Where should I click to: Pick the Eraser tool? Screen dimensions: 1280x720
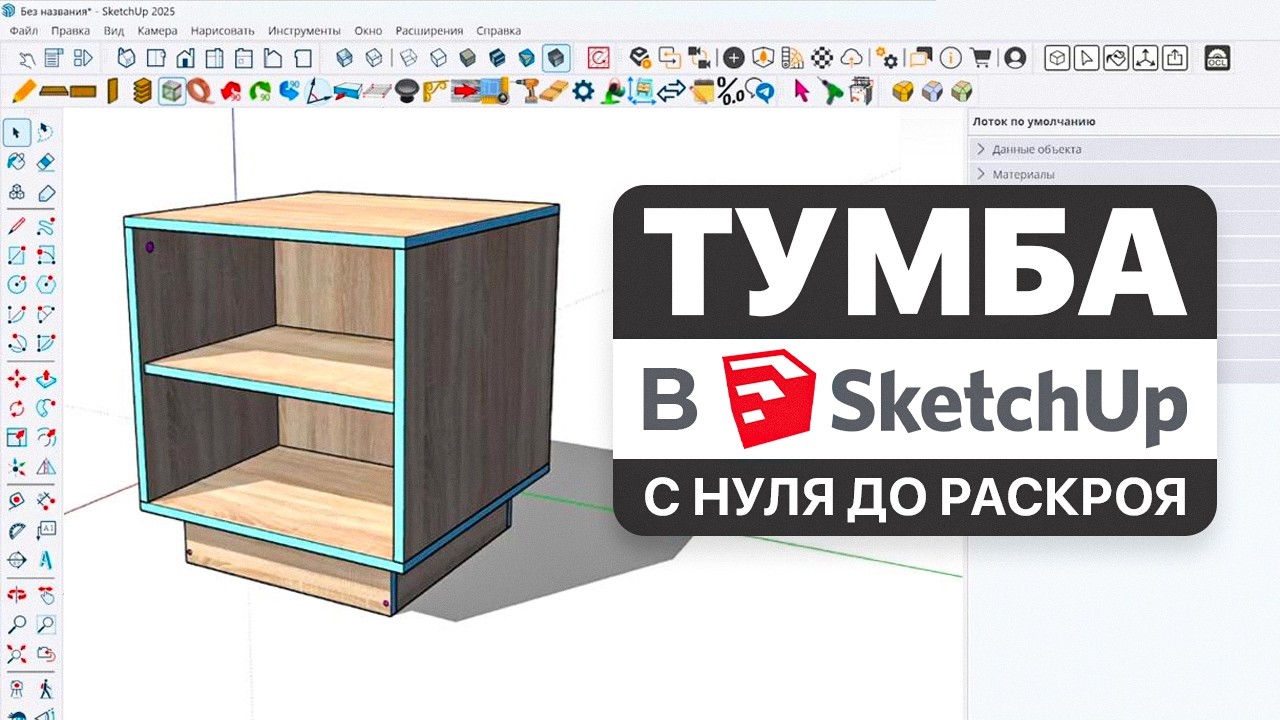click(x=45, y=162)
